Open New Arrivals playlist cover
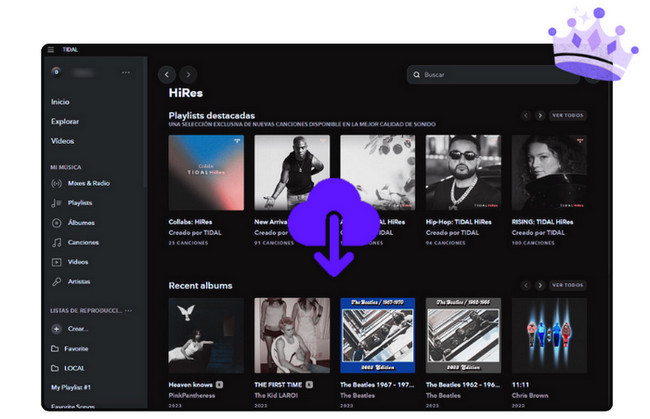Screen dimensions: 650x419 point(292,172)
